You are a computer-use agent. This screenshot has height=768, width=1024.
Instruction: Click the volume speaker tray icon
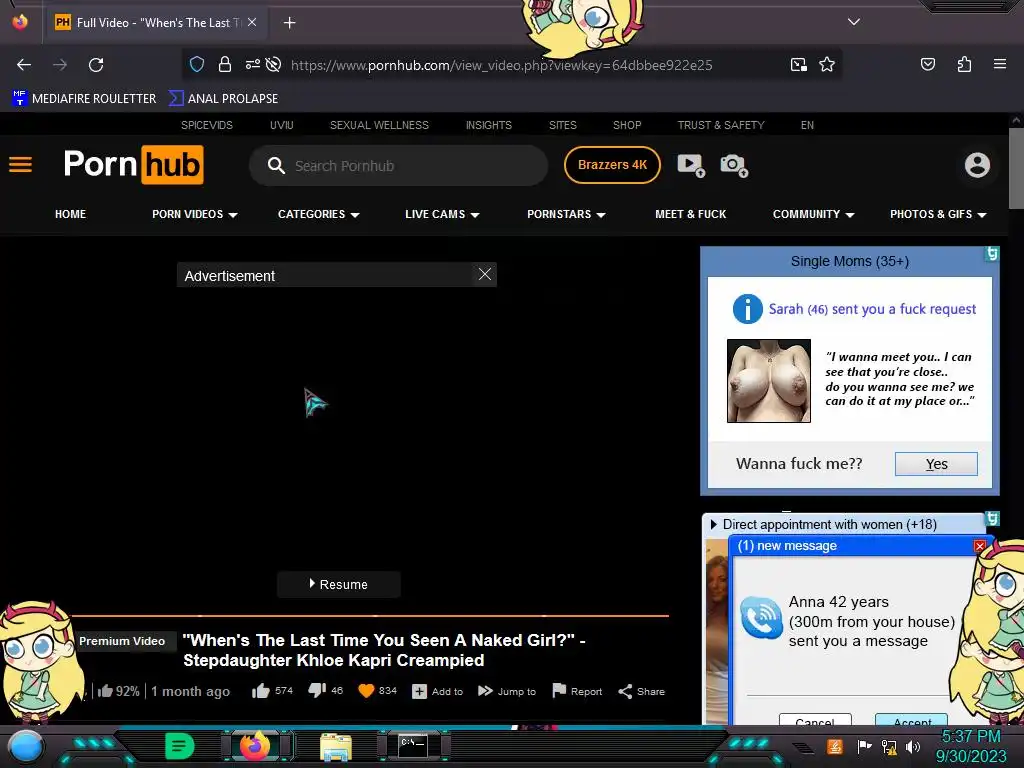[x=912, y=746]
